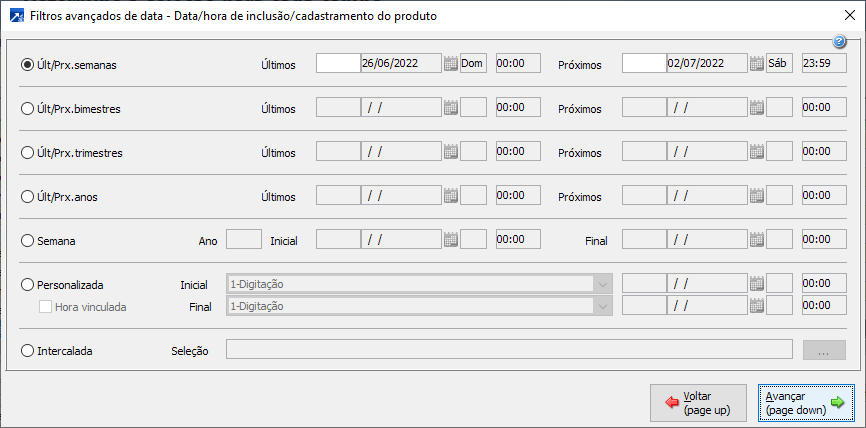866x428 pixels.
Task: Click calendar icon for Personalizada Inicial date
Action: [x=757, y=284]
